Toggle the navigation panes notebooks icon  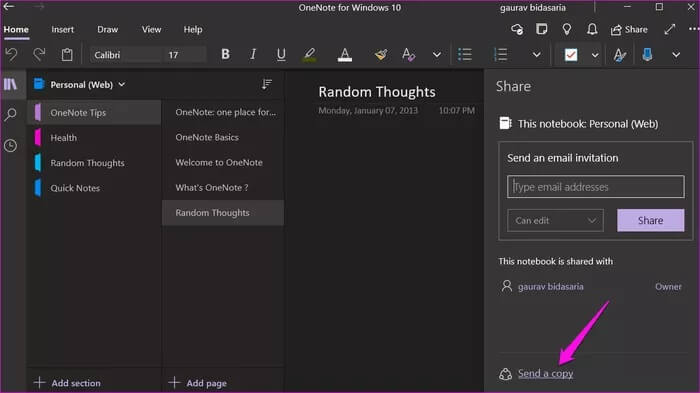(10, 84)
